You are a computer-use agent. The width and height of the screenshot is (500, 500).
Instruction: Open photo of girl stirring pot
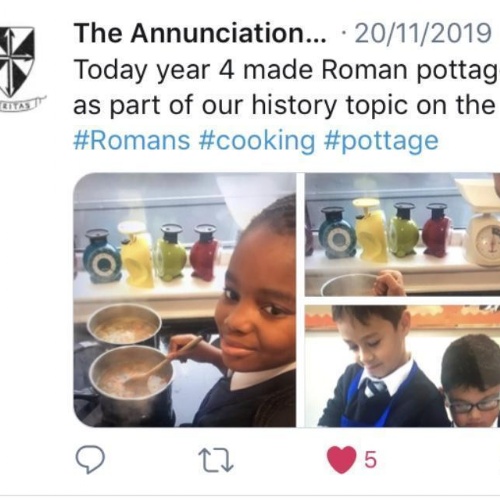[x=185, y=300]
